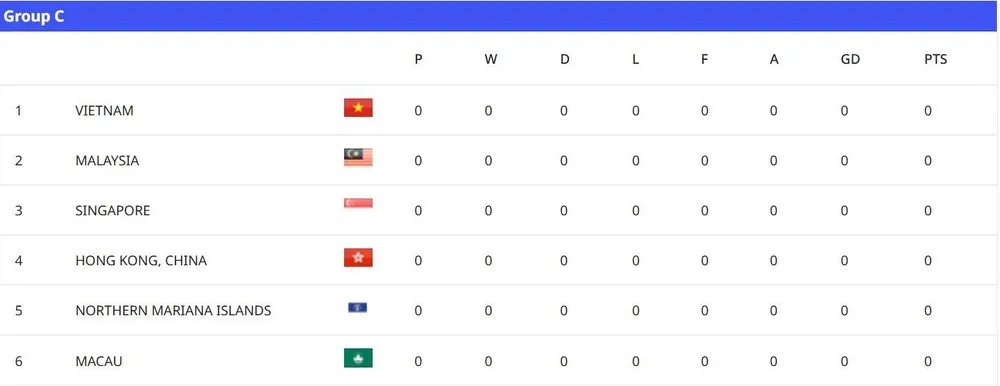The image size is (1000, 386).
Task: Open the VIETNAM team name
Action: coord(105,110)
